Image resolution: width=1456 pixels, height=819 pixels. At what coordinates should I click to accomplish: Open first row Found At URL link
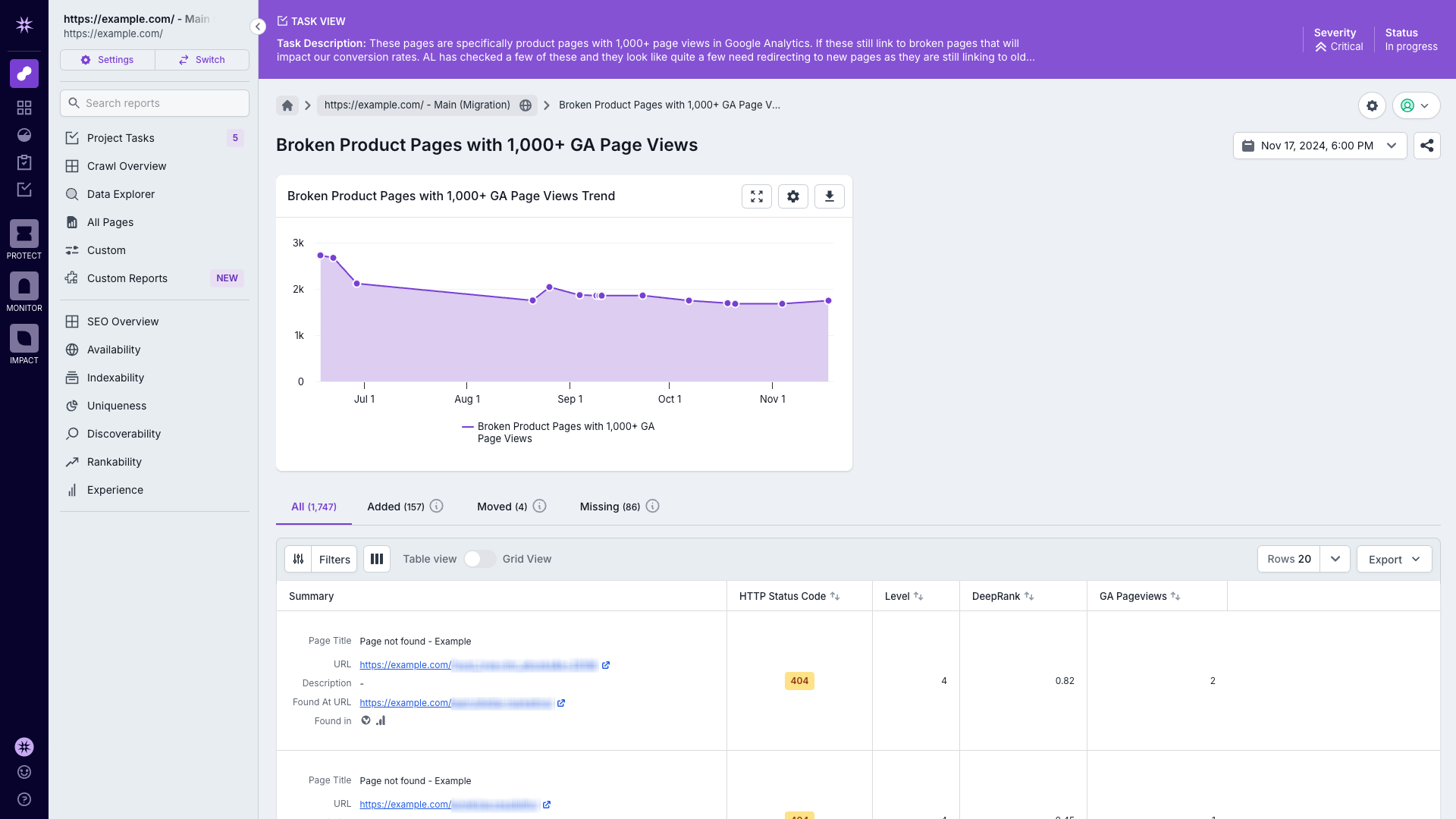tap(457, 703)
